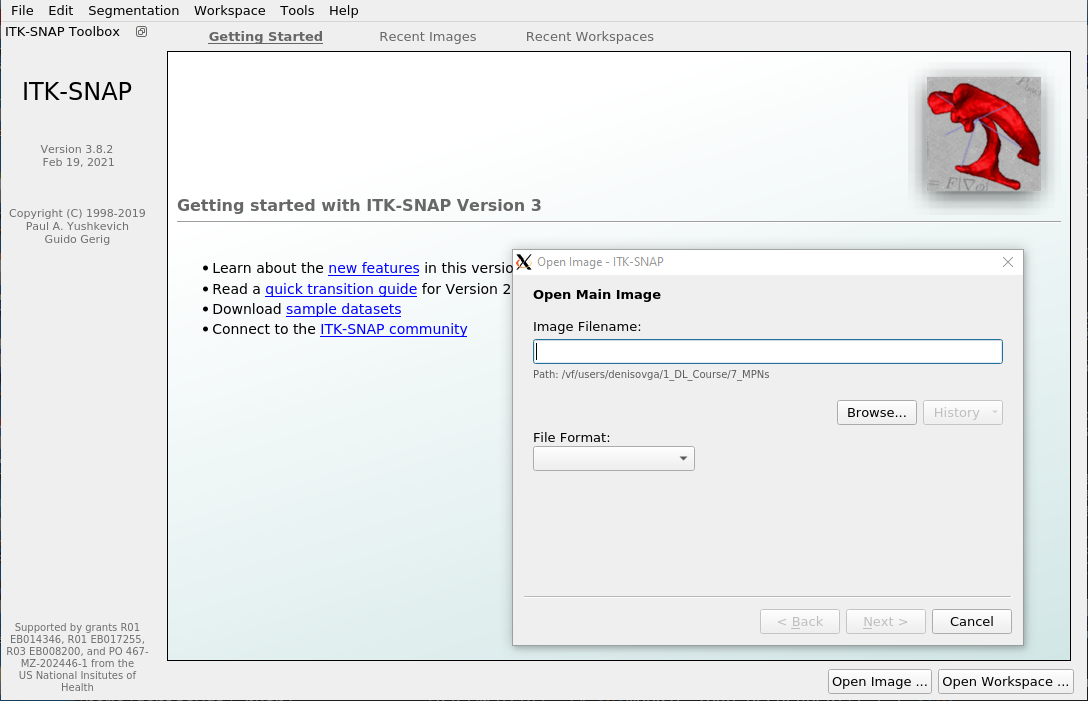
Task: Close the Open Image dialog
Action: pos(1008,262)
